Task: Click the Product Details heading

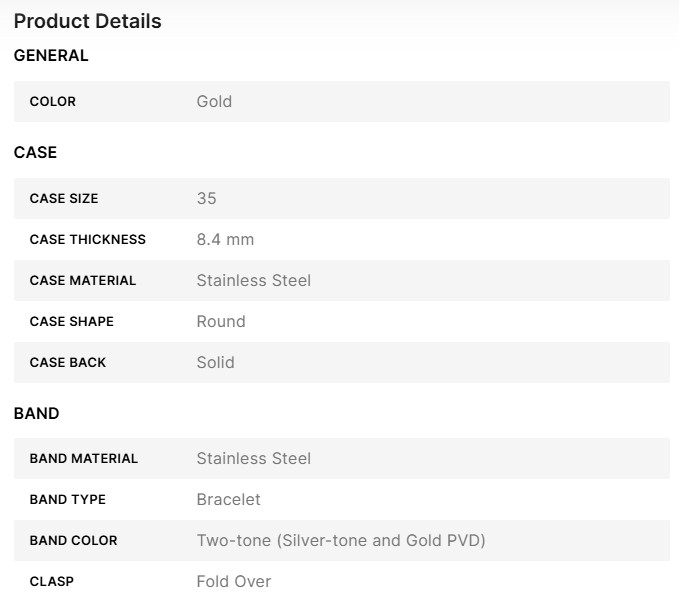Action: coord(88,21)
